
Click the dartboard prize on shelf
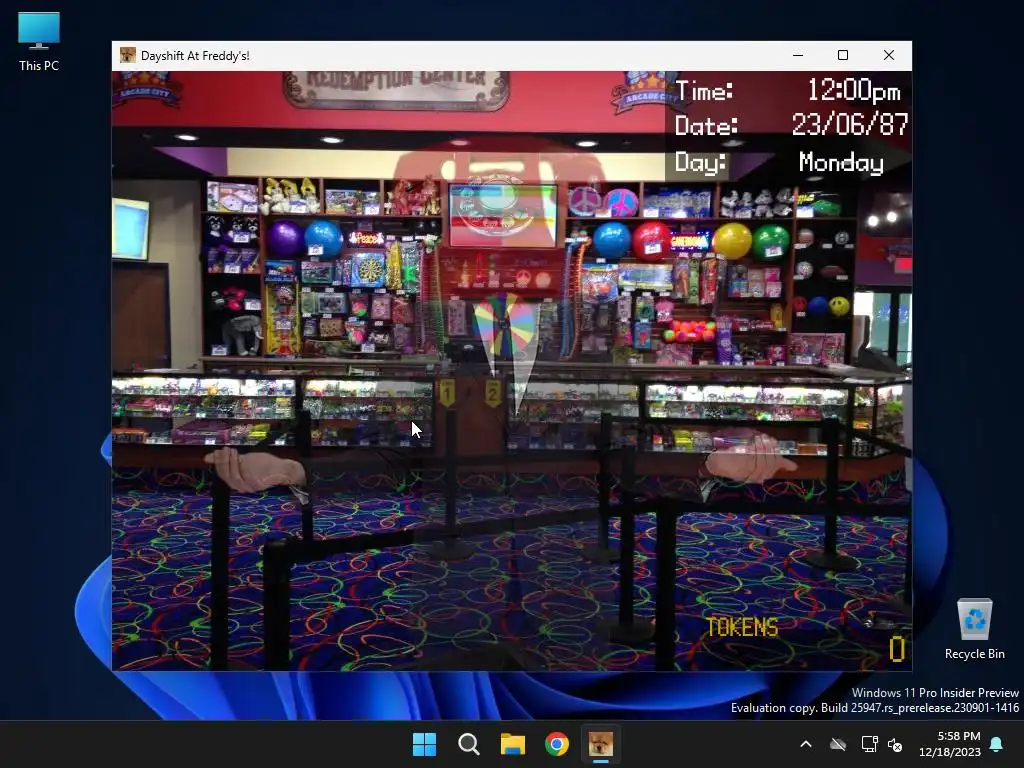tap(368, 270)
